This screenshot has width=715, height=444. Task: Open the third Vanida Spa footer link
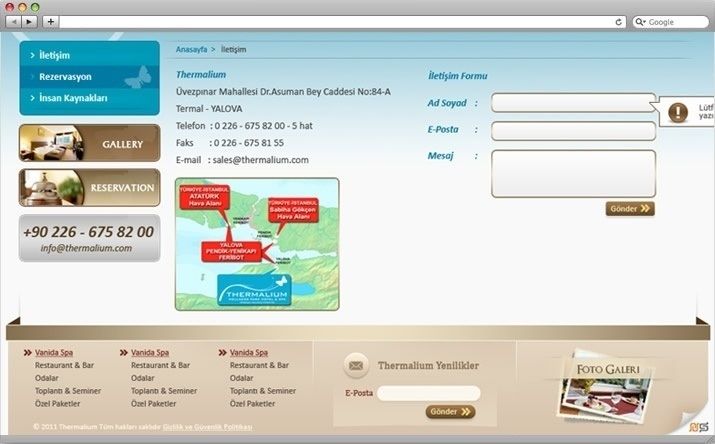click(x=249, y=352)
